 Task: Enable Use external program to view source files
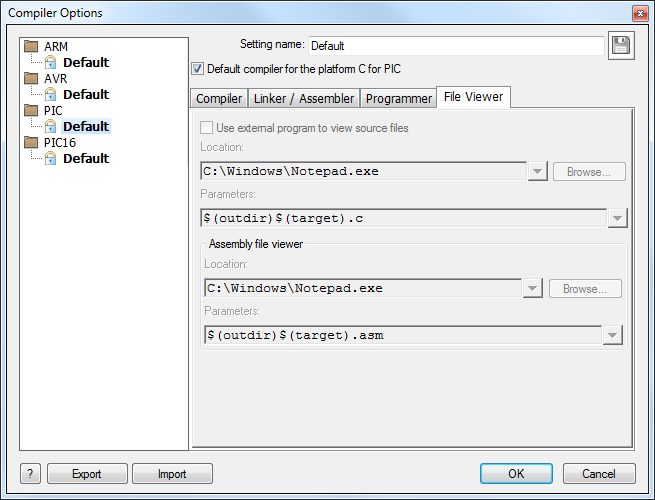click(x=206, y=127)
